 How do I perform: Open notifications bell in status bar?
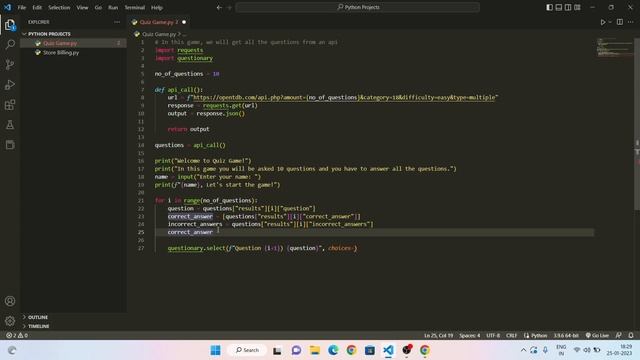(631, 336)
